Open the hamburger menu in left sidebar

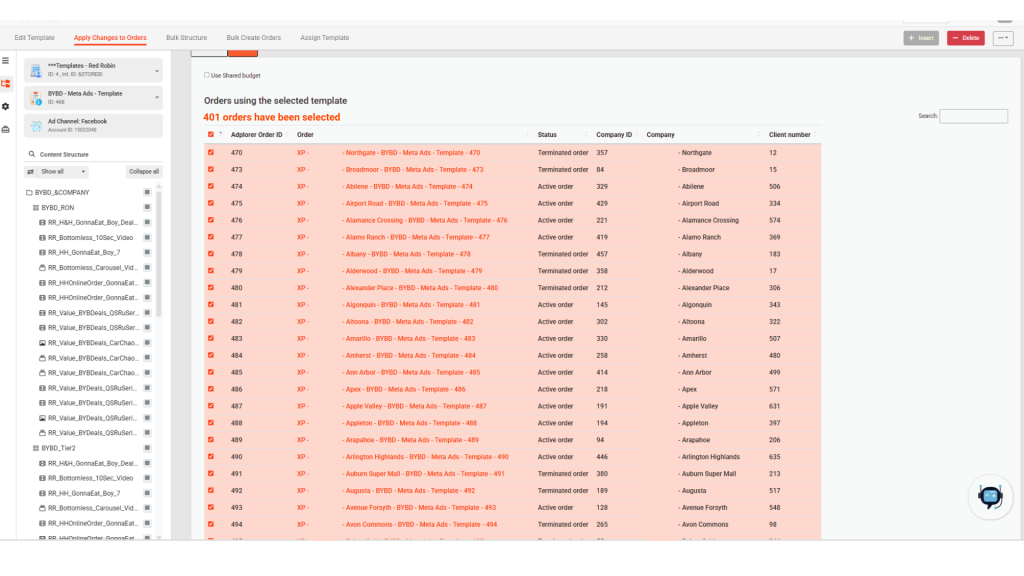click(6, 61)
